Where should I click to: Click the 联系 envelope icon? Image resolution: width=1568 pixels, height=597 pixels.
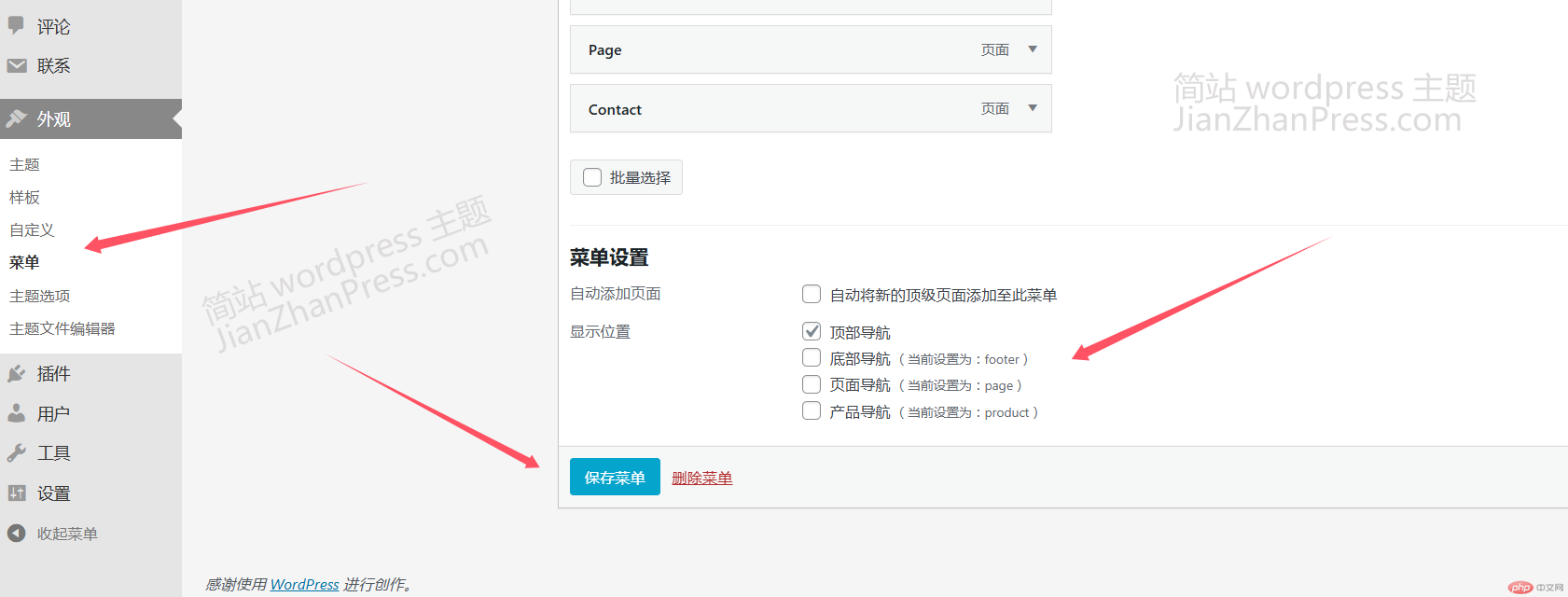[17, 65]
